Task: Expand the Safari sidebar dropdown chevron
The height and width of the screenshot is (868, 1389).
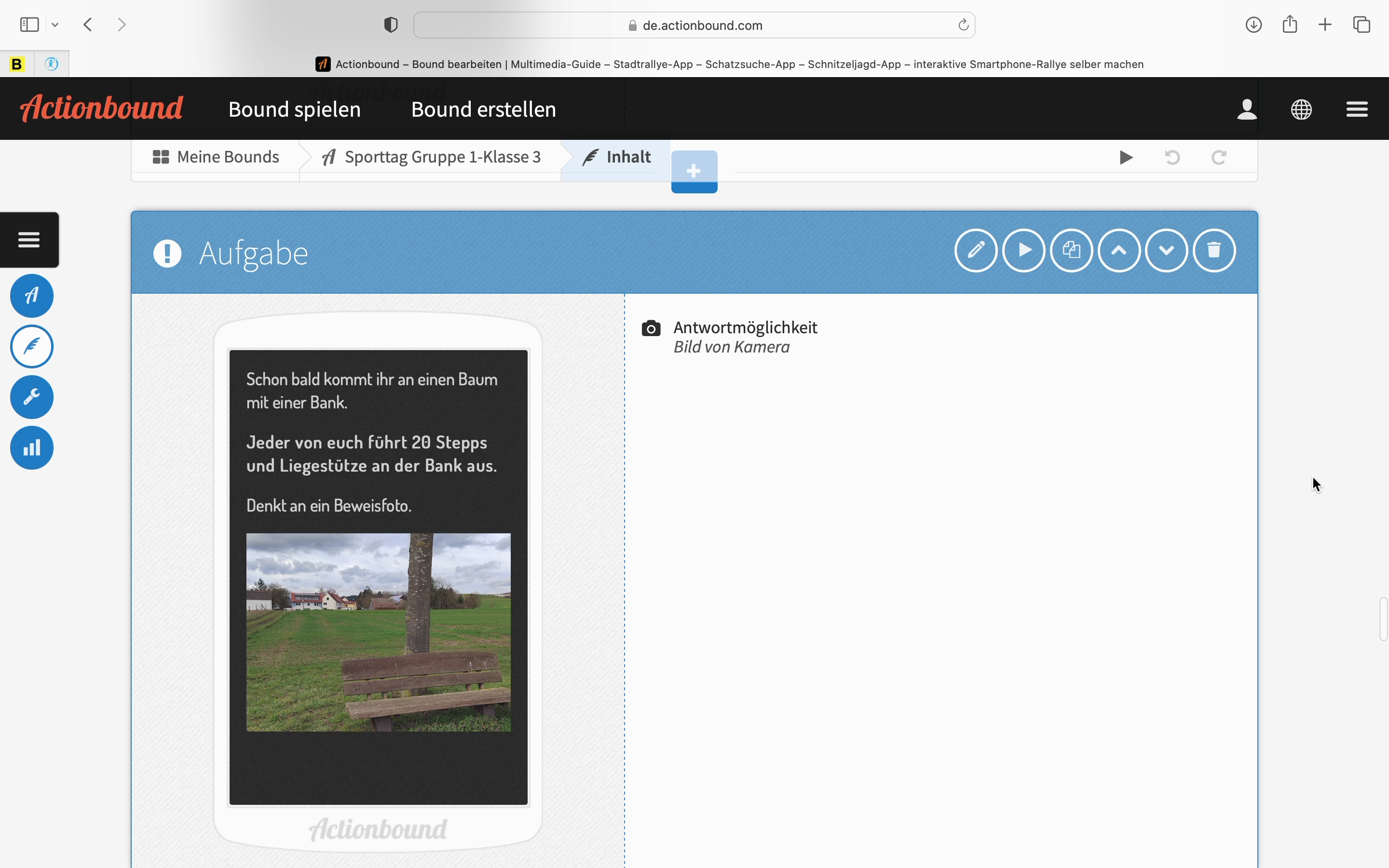Action: click(x=55, y=25)
